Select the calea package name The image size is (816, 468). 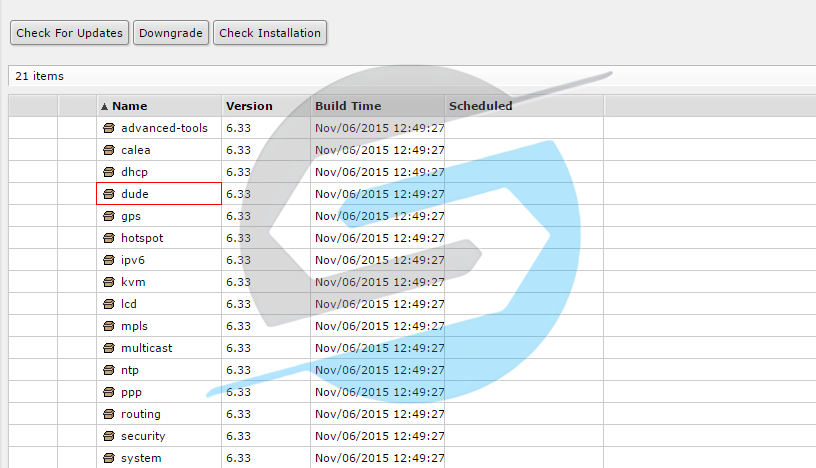[x=136, y=150]
